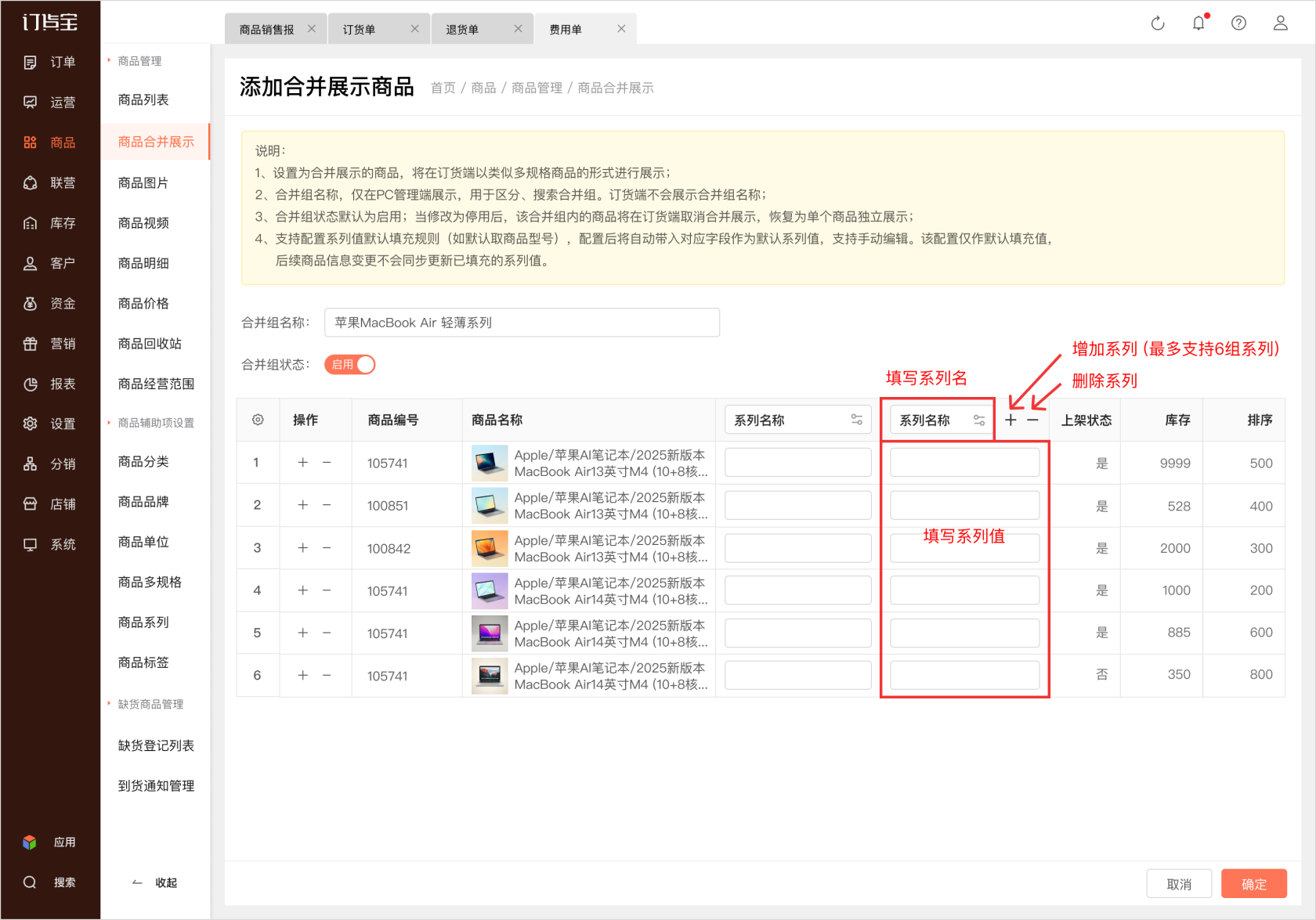This screenshot has height=920, width=1316.
Task: Add row after product row 6
Action: coord(302,675)
